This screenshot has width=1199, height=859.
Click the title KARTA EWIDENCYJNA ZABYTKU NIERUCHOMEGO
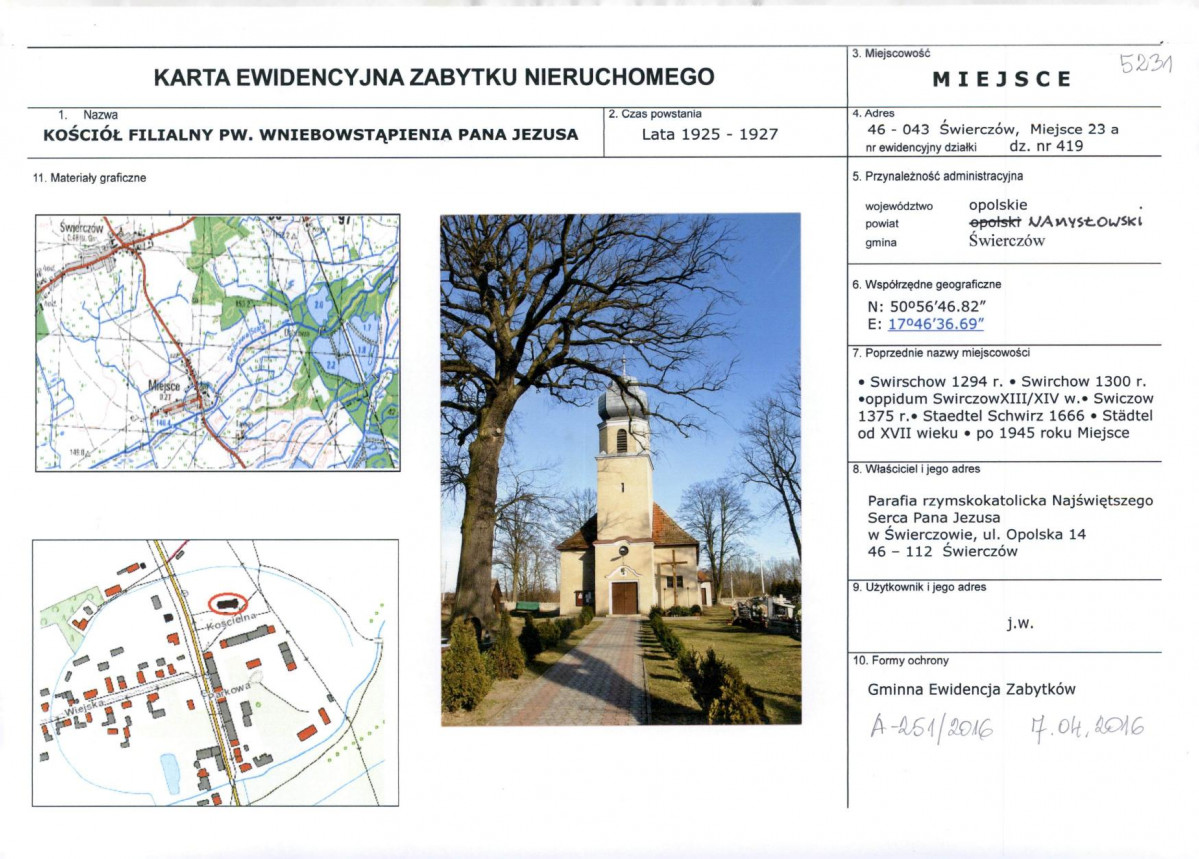pyautogui.click(x=434, y=77)
